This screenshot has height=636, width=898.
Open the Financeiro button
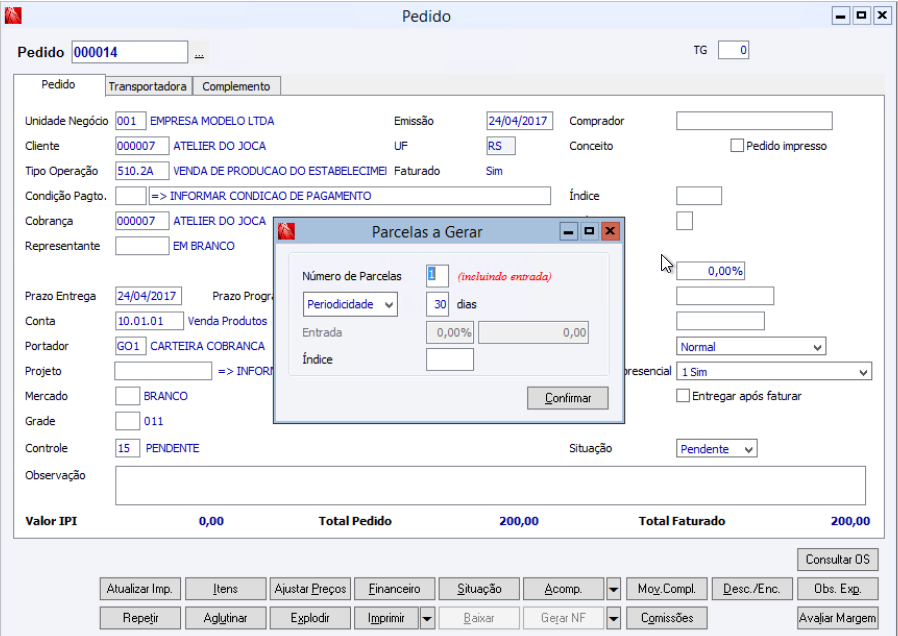click(x=395, y=588)
